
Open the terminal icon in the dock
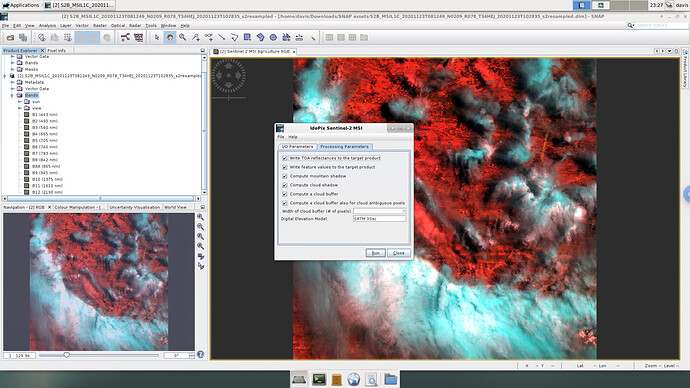[319, 379]
